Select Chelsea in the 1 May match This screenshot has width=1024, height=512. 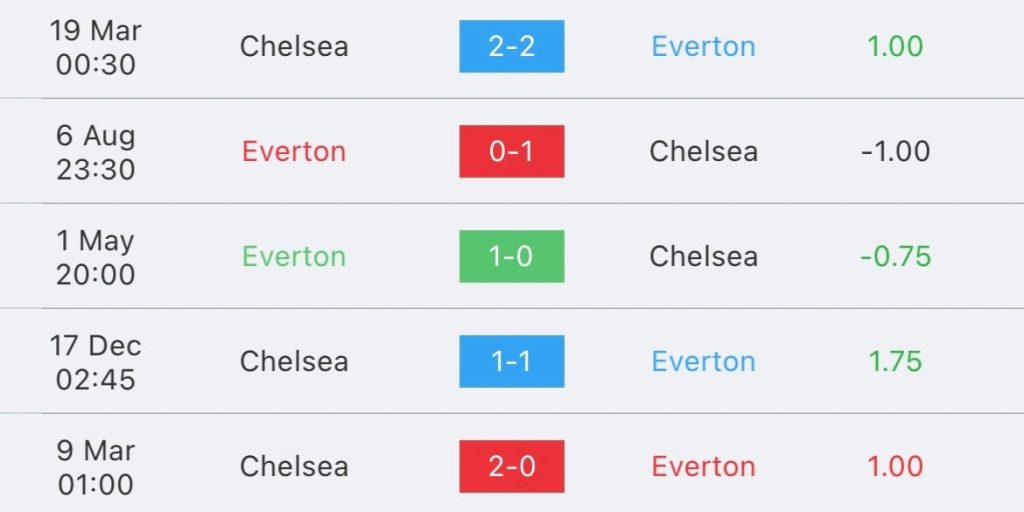(703, 257)
